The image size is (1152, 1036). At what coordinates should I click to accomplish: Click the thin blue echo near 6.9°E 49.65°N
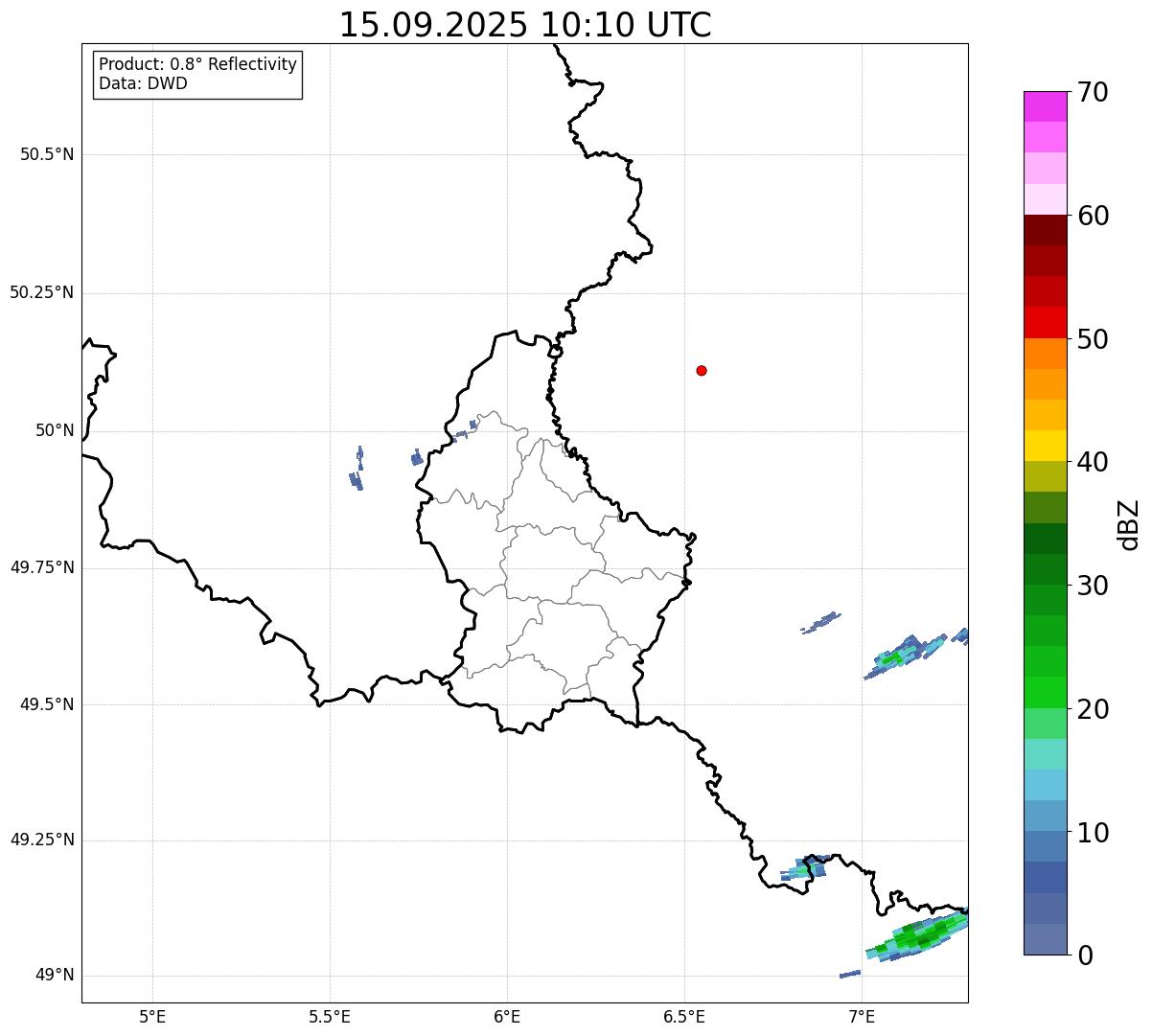pos(821,622)
